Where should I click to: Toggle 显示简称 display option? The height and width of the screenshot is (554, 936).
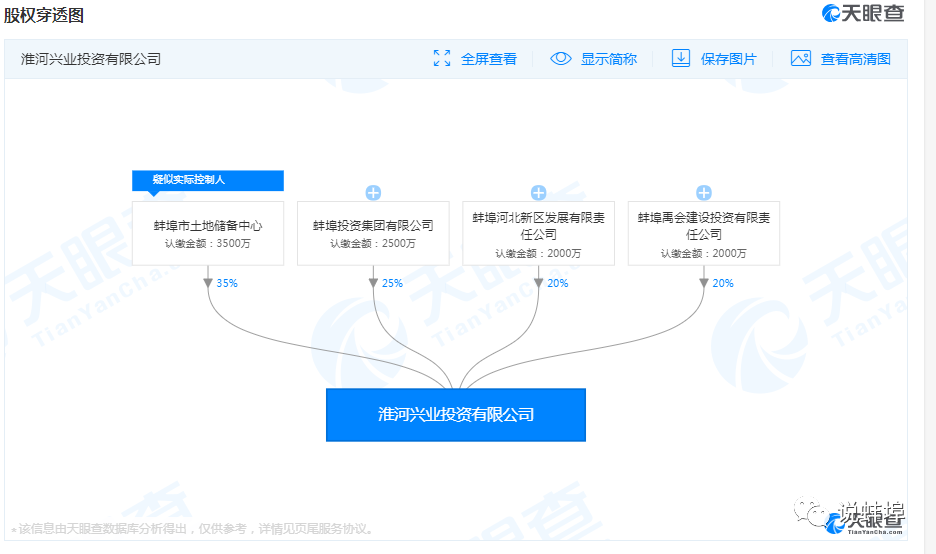(609, 59)
